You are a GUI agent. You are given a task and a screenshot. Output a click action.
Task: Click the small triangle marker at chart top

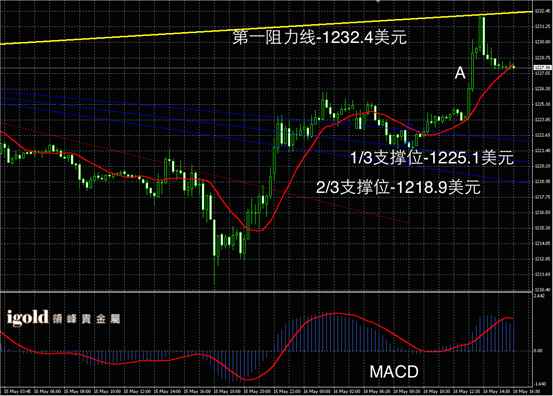(378, 1)
